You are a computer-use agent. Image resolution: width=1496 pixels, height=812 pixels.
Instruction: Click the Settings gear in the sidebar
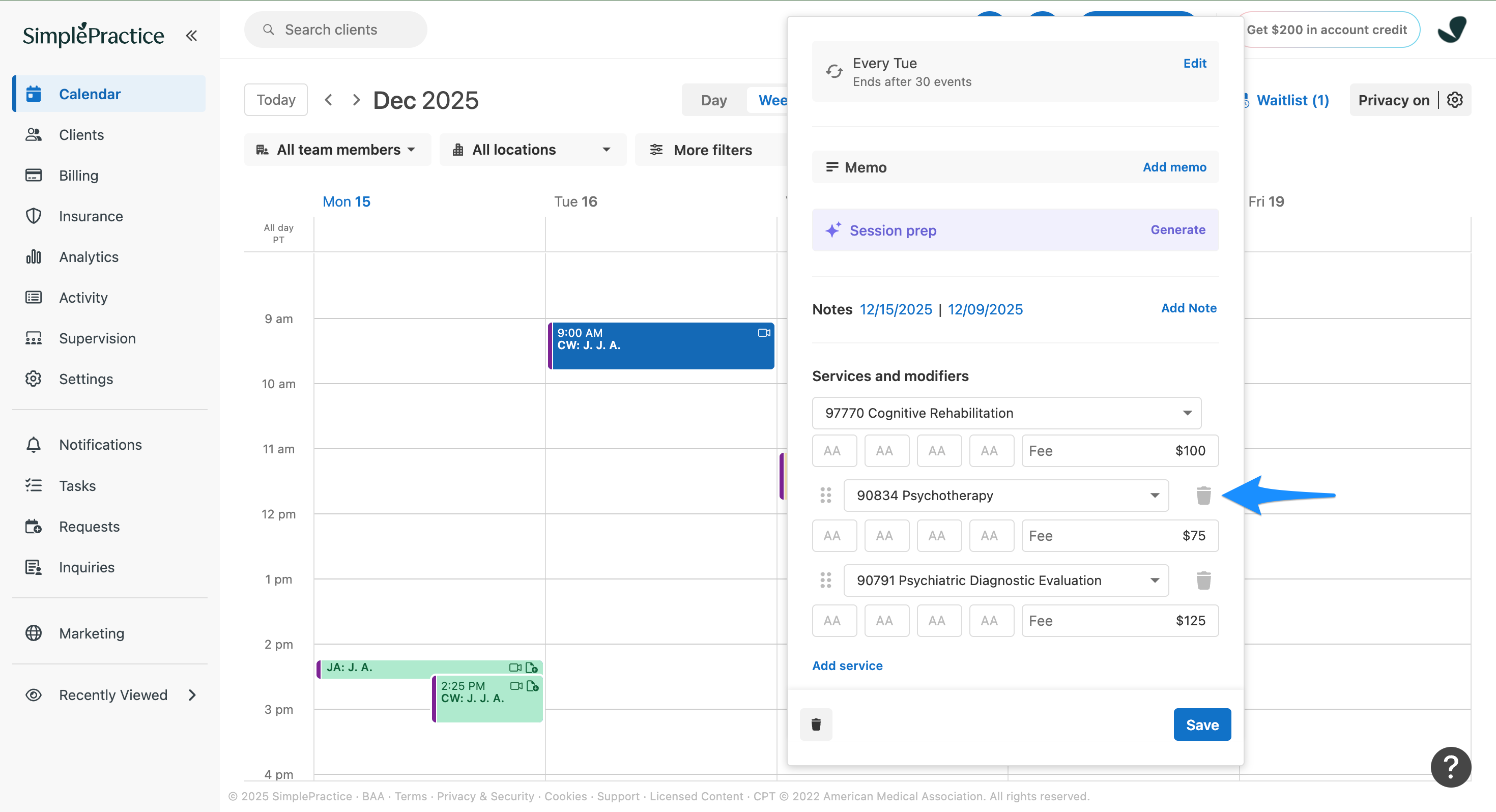(x=34, y=379)
